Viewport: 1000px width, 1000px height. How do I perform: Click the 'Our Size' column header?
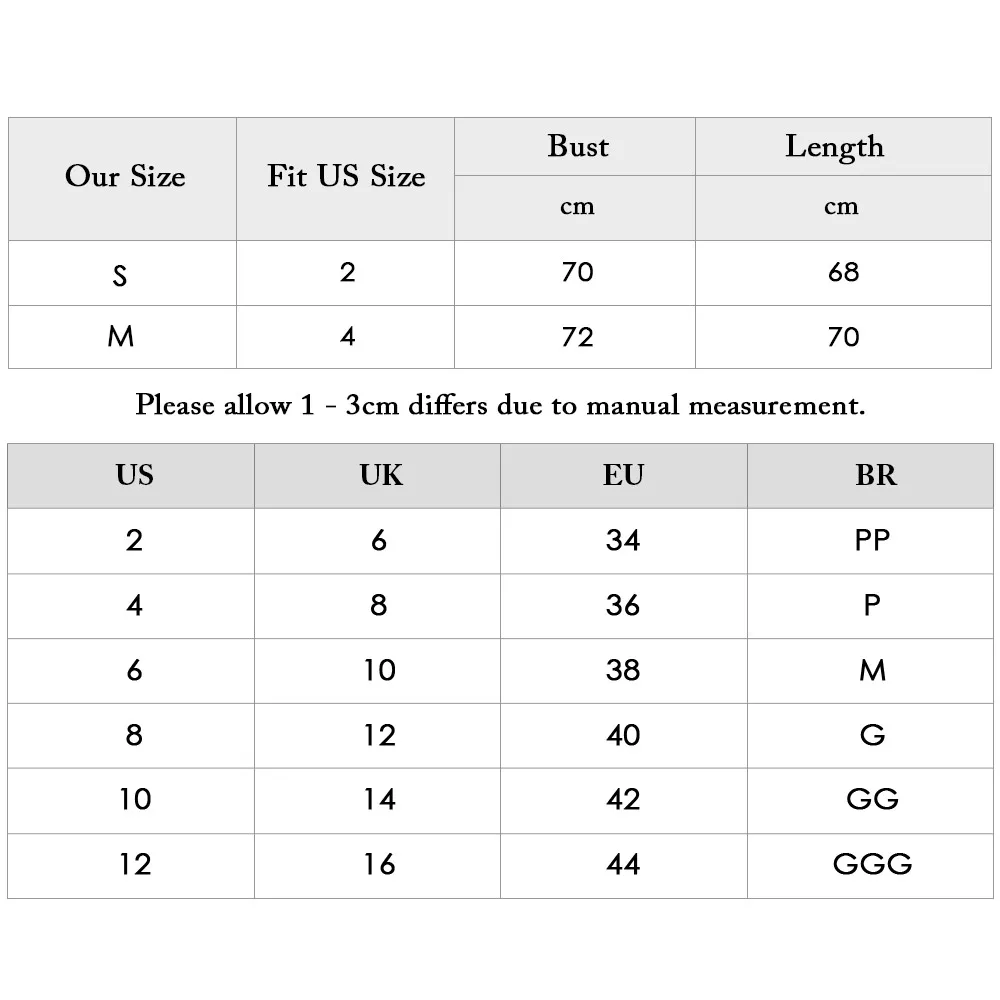tap(122, 179)
